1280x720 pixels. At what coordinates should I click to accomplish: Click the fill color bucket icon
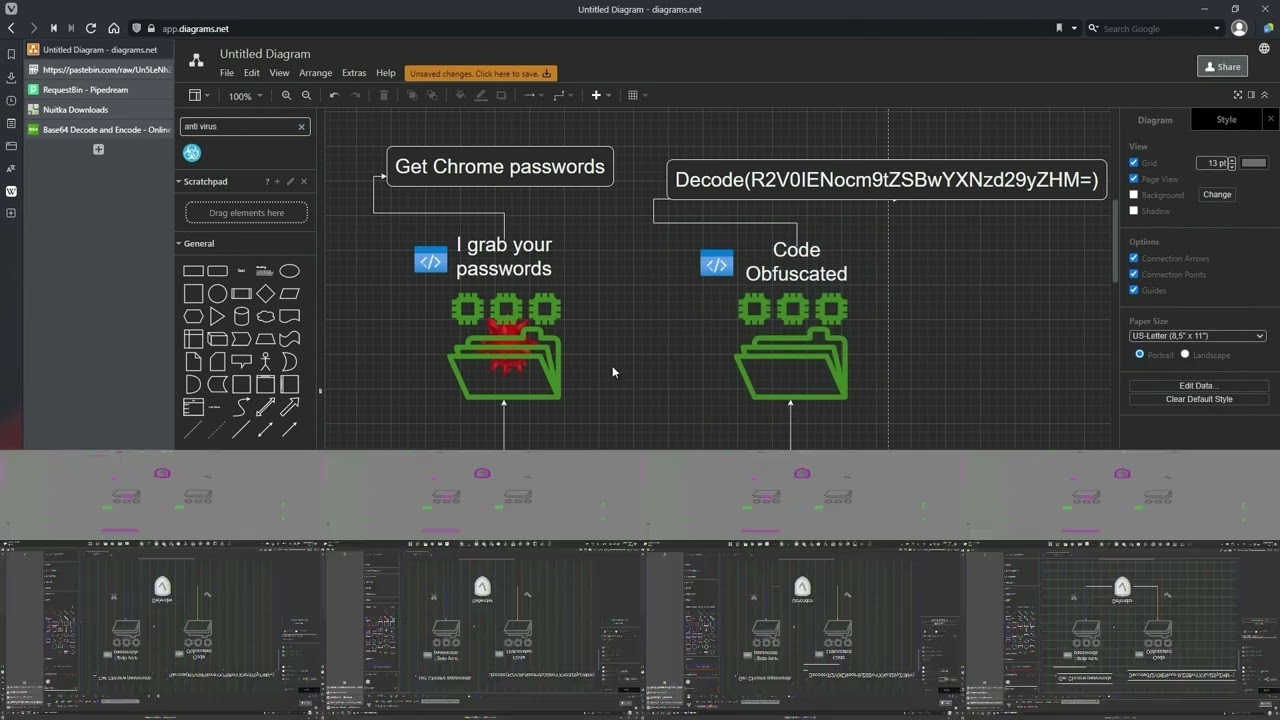pyautogui.click(x=460, y=95)
